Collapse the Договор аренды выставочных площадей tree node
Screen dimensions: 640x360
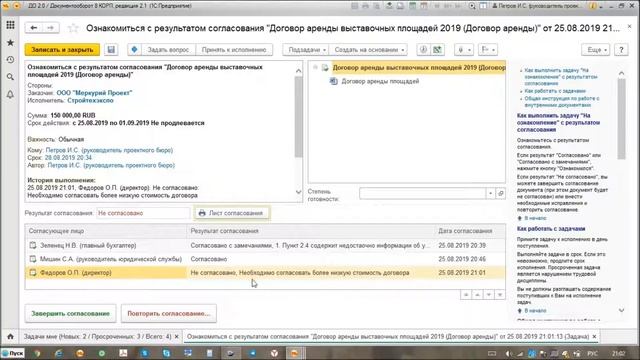316,68
